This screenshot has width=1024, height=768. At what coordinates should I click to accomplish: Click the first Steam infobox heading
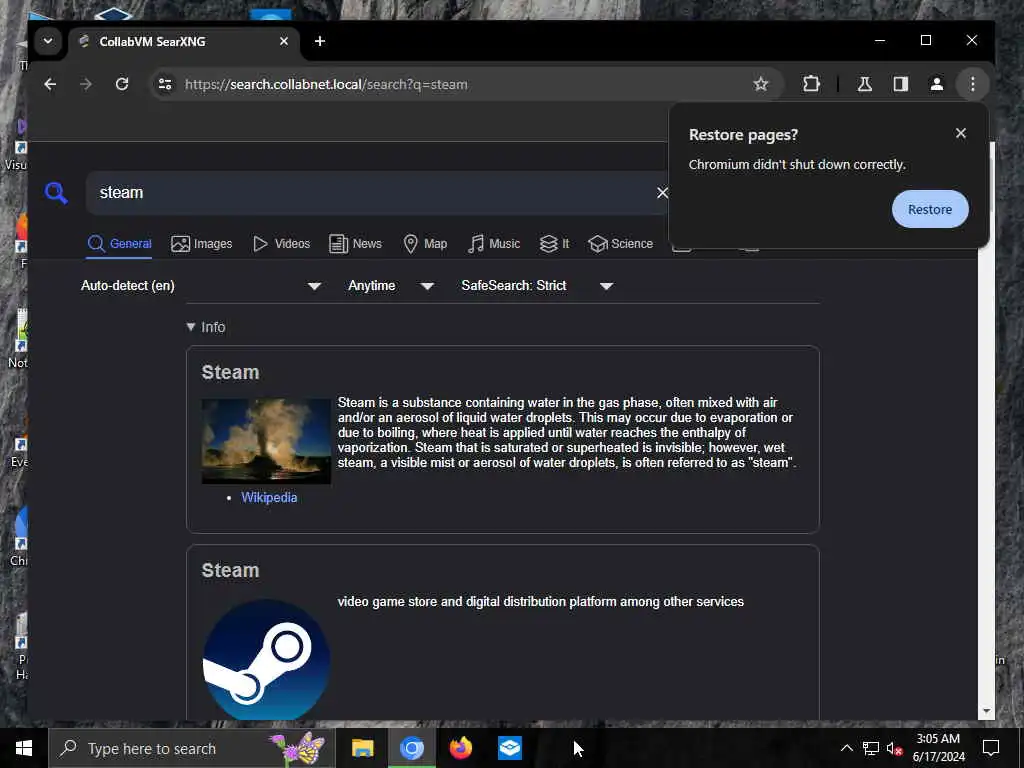(230, 372)
